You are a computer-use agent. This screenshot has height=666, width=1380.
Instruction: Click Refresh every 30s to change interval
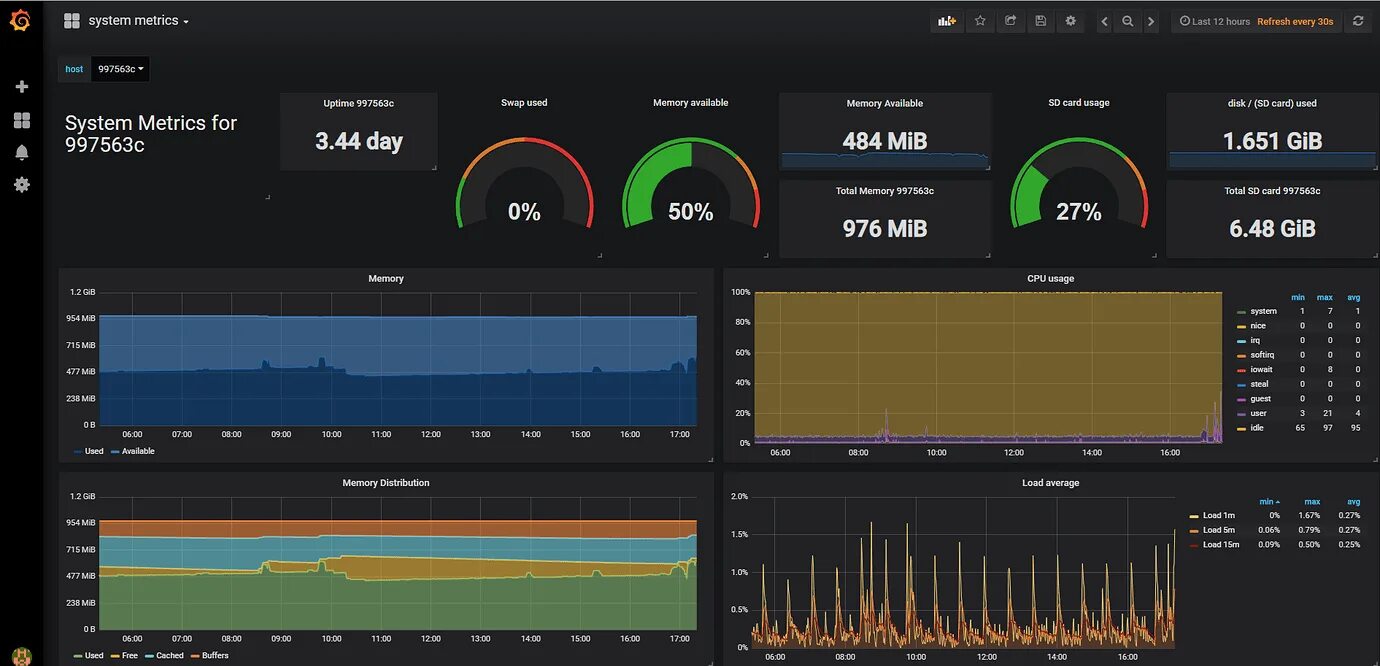pos(1294,20)
